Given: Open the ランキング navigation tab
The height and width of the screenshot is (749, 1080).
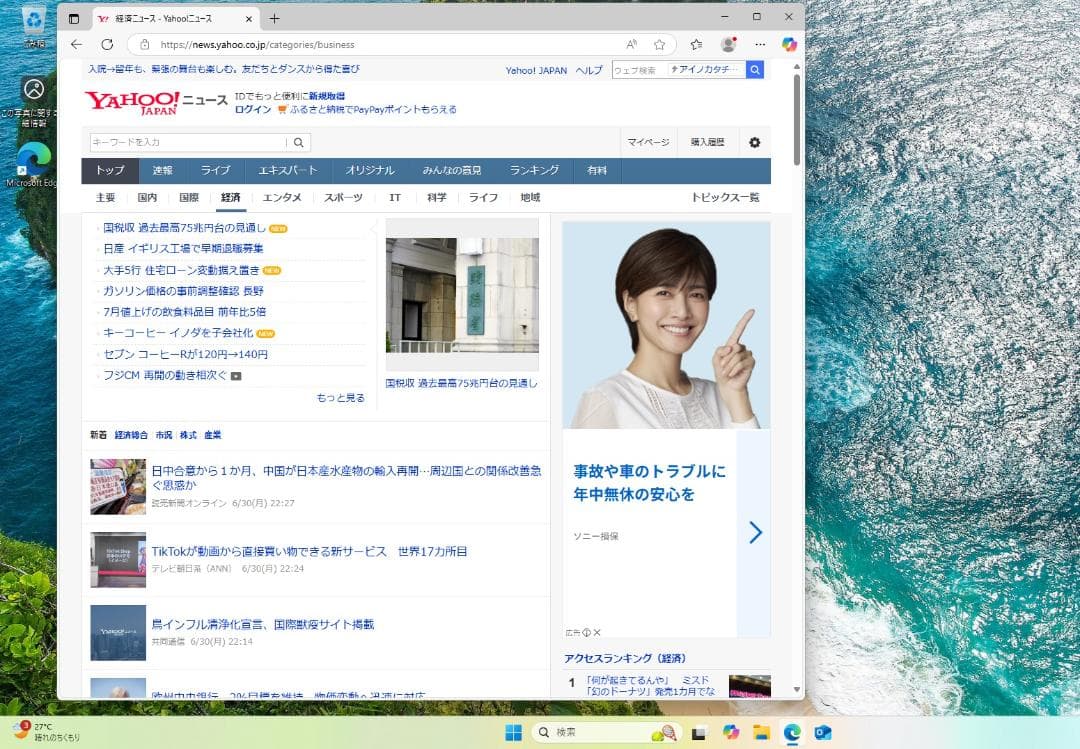Looking at the screenshot, I should click(534, 170).
